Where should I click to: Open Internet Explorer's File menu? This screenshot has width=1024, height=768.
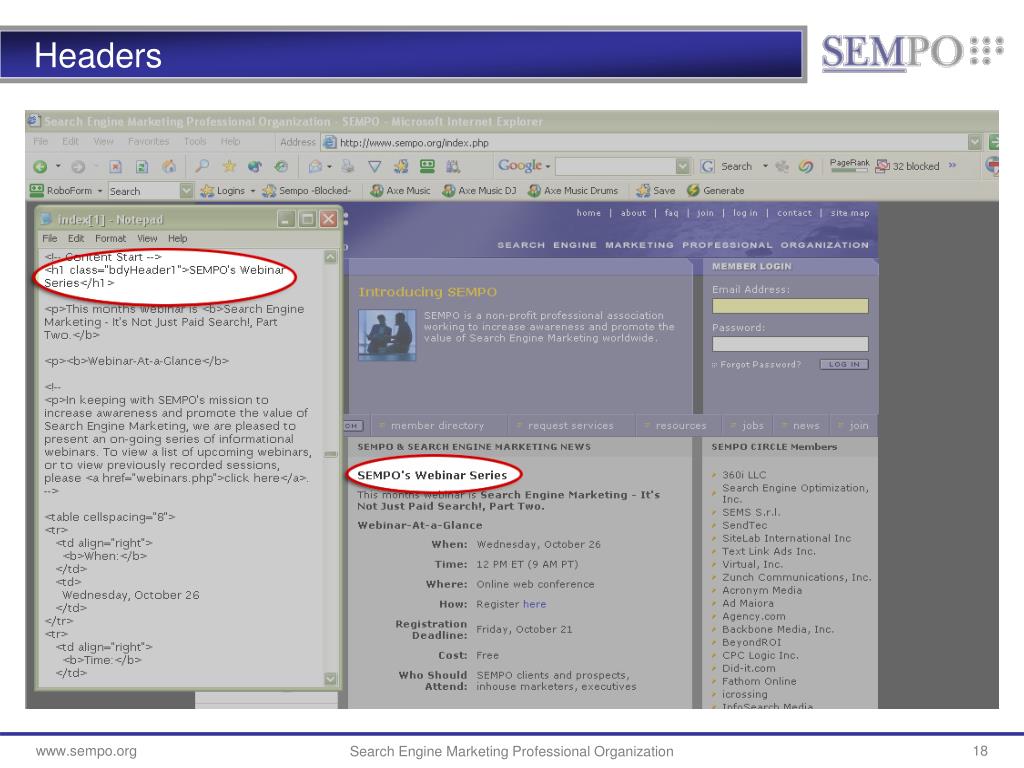click(40, 141)
